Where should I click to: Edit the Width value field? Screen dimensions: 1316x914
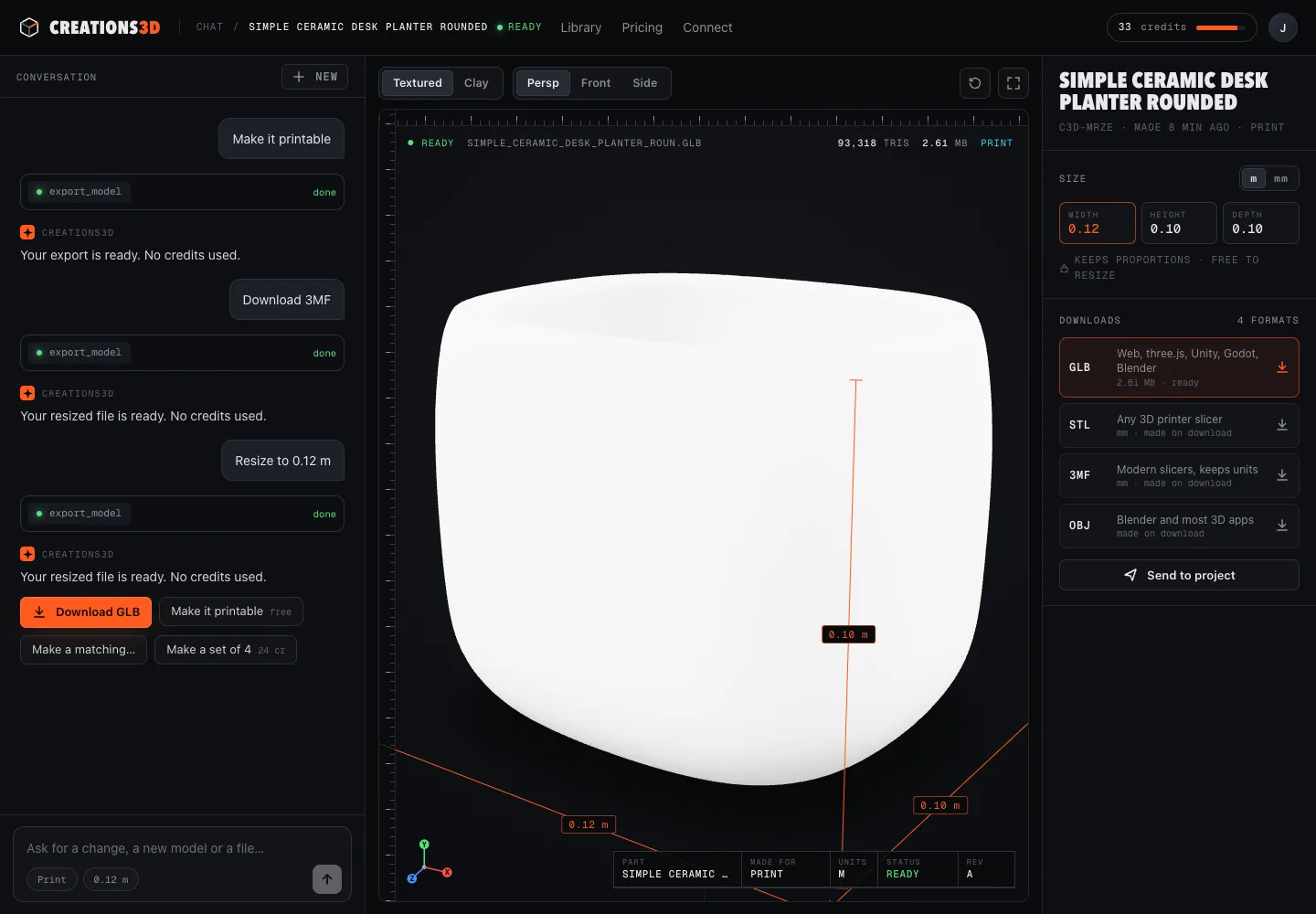(1098, 223)
